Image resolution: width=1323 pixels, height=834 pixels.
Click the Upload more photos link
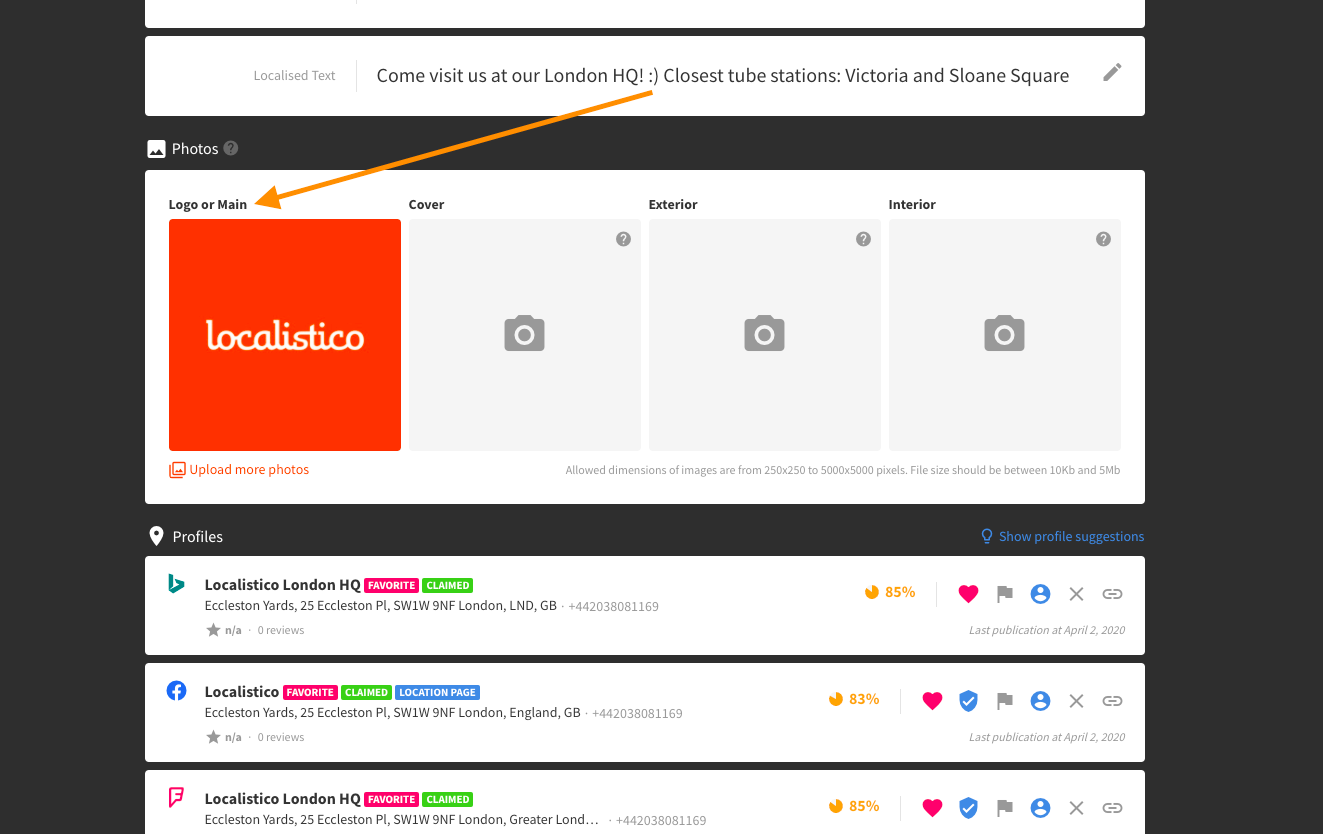click(x=239, y=470)
